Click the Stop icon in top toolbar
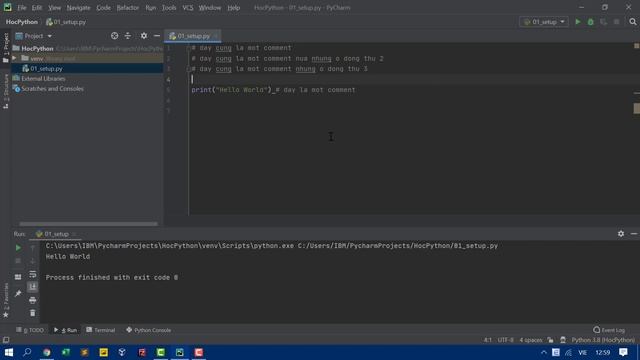 [616, 22]
